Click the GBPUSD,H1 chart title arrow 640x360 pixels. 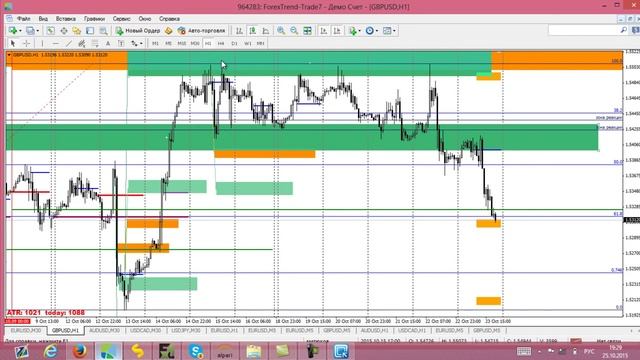9,55
